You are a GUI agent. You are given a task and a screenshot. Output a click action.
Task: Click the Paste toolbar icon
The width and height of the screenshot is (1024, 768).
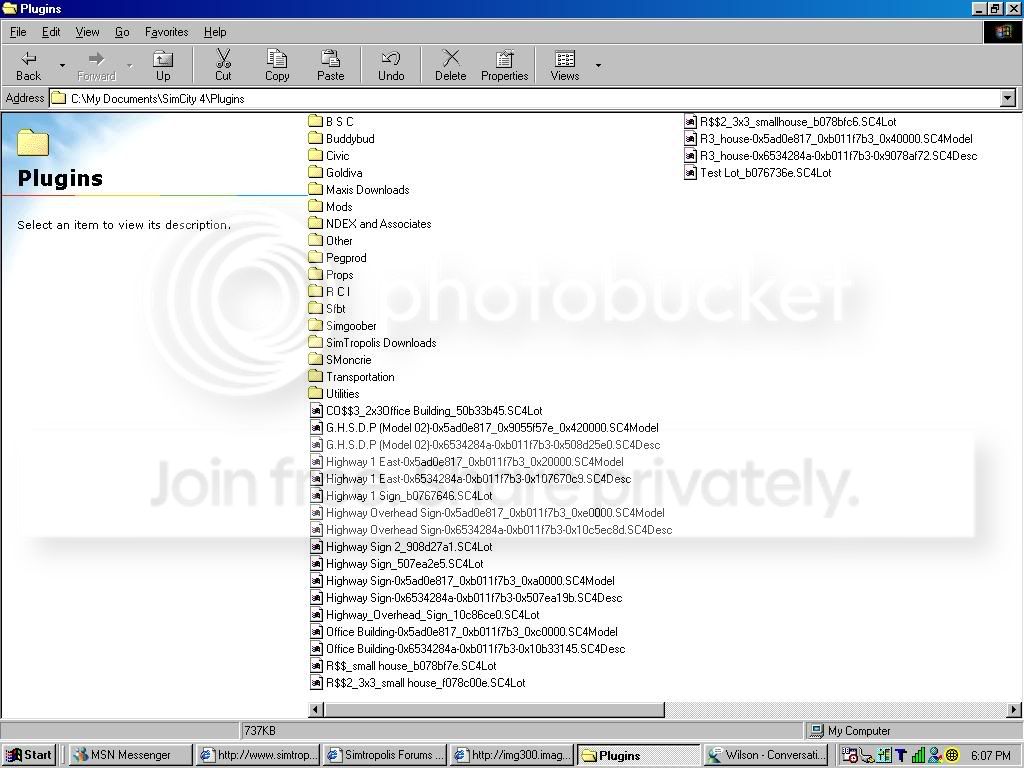tap(330, 65)
